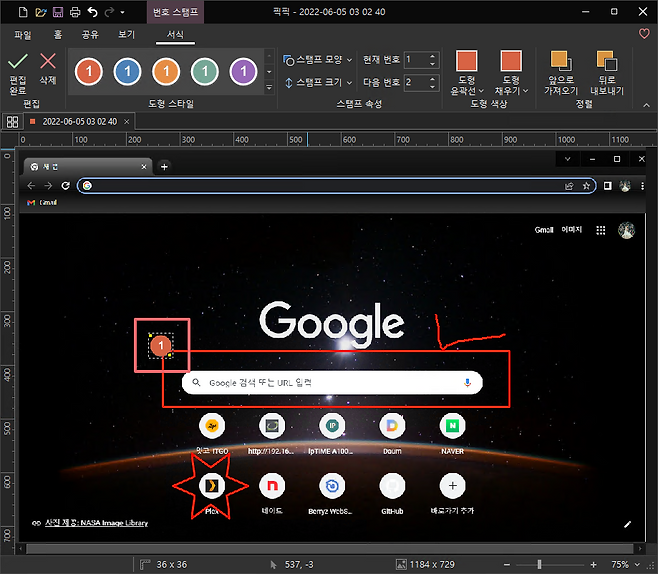The image size is (658, 574).
Task: Create a new document from quick access toolbar
Action: pos(24,12)
